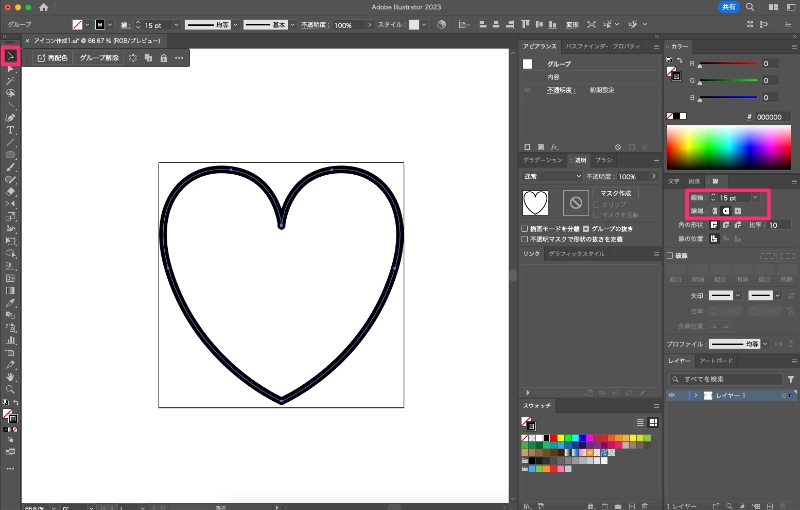Select the Zoom magnifier tool

click(x=10, y=390)
